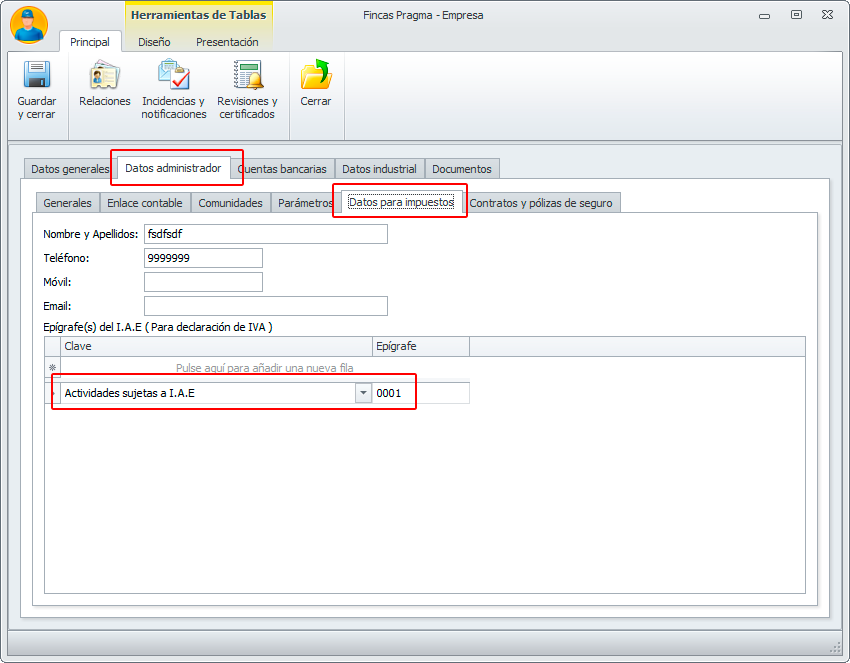Switch to the Comunidades sub-tab
This screenshot has width=850, height=663.
click(x=230, y=203)
